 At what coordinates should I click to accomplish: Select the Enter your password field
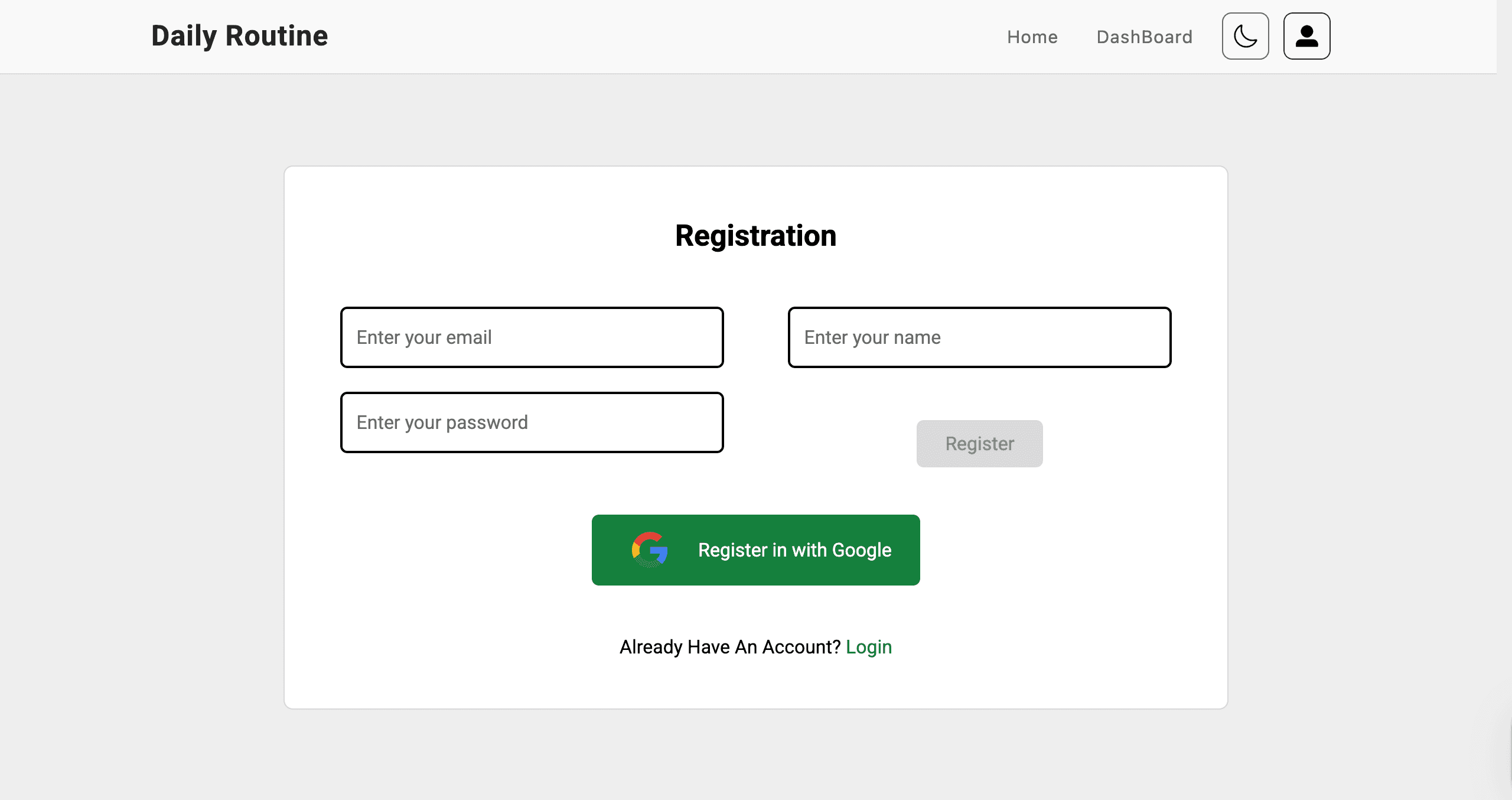pos(532,422)
